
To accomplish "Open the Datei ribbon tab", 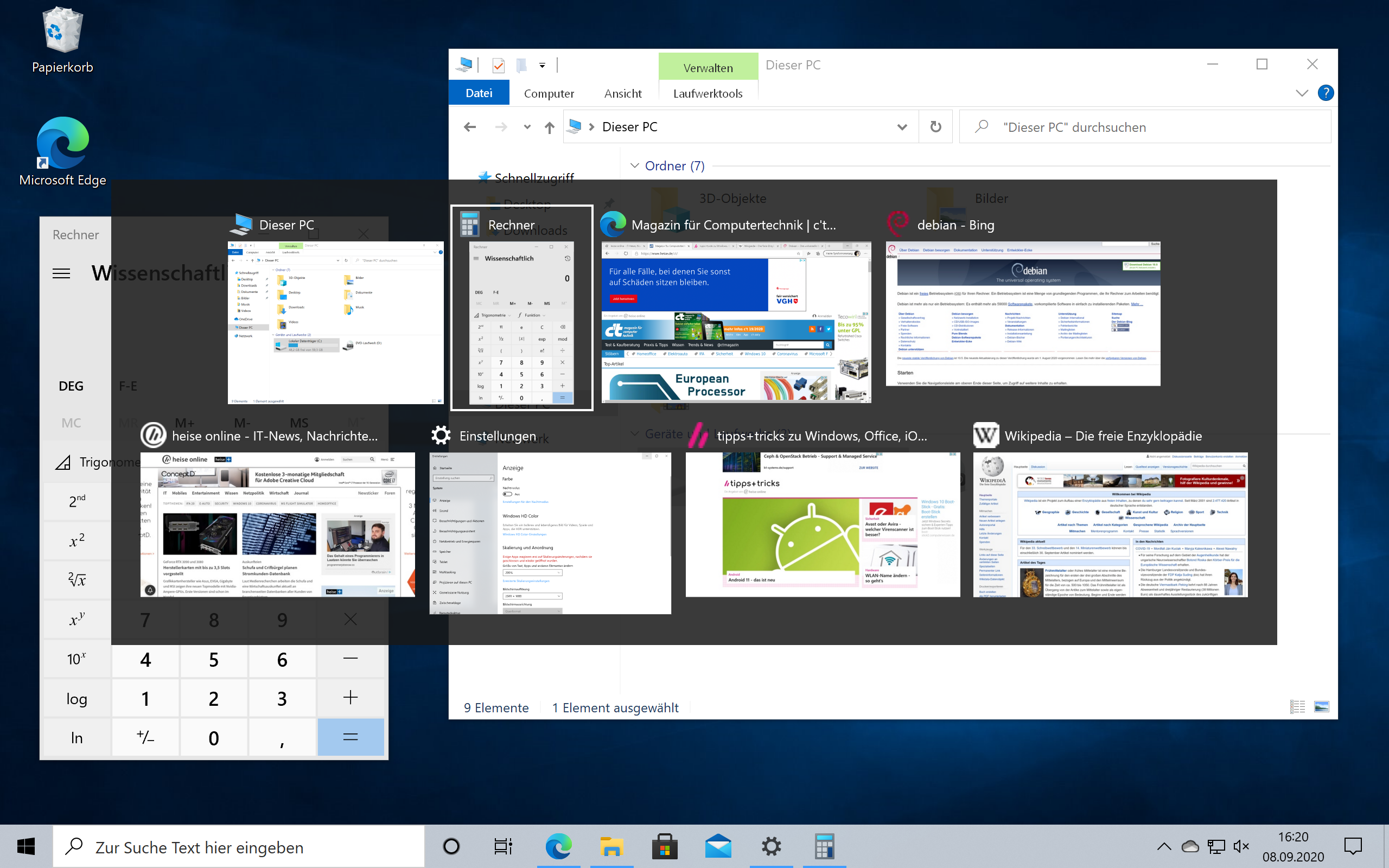I will (479, 93).
